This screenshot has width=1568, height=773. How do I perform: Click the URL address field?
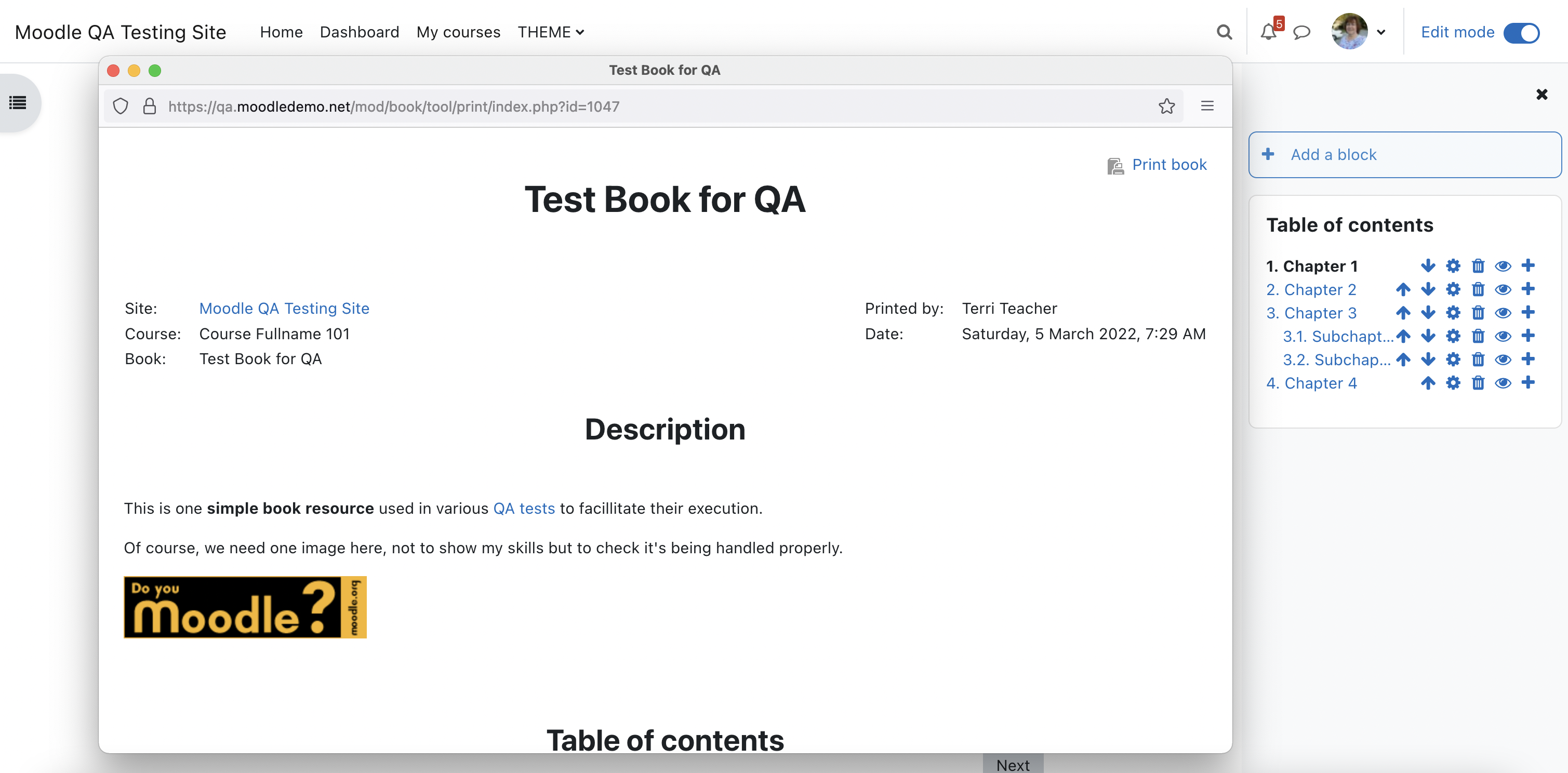tap(643, 106)
